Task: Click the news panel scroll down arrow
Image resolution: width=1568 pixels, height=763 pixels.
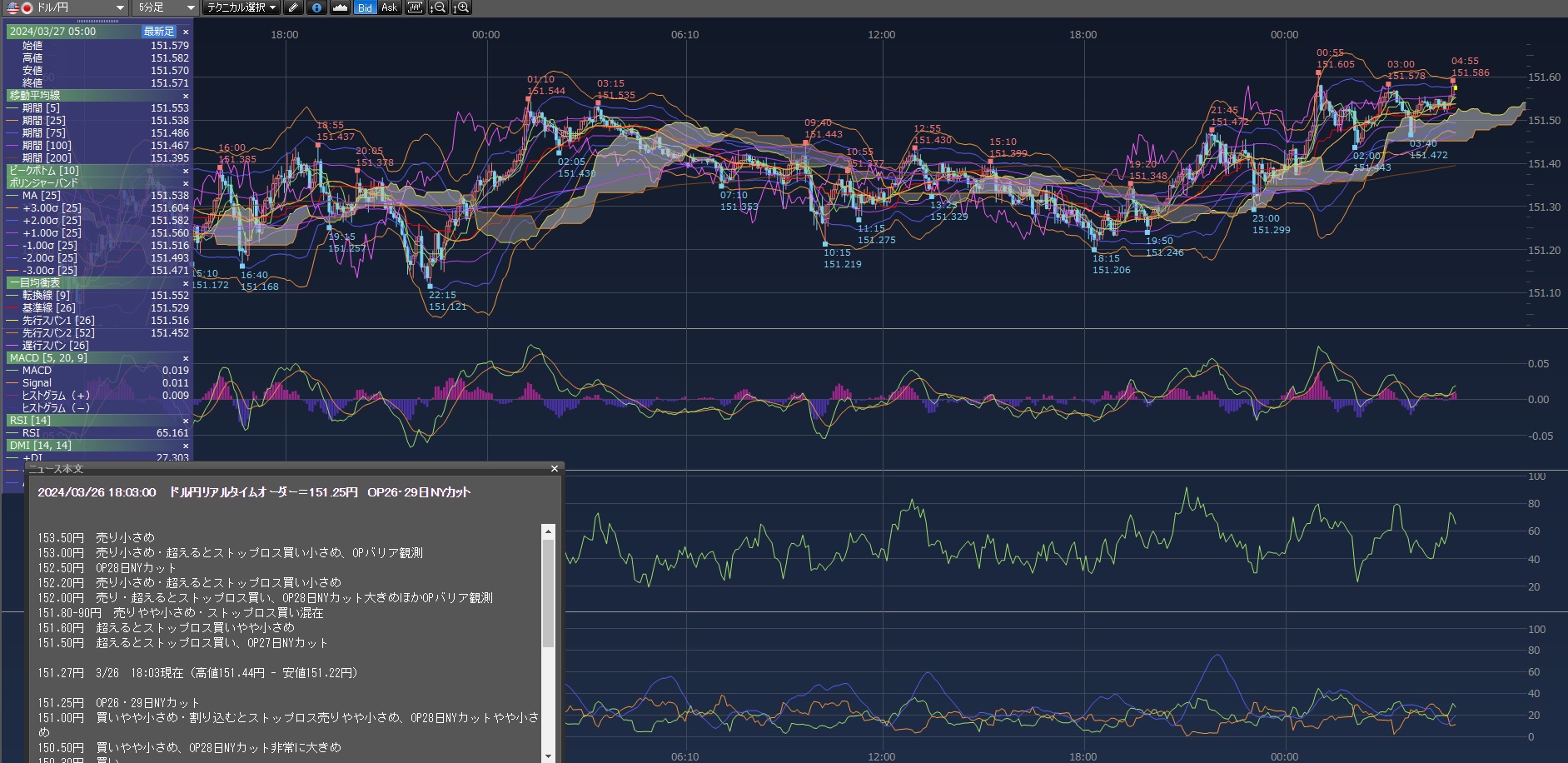Action: (x=548, y=756)
